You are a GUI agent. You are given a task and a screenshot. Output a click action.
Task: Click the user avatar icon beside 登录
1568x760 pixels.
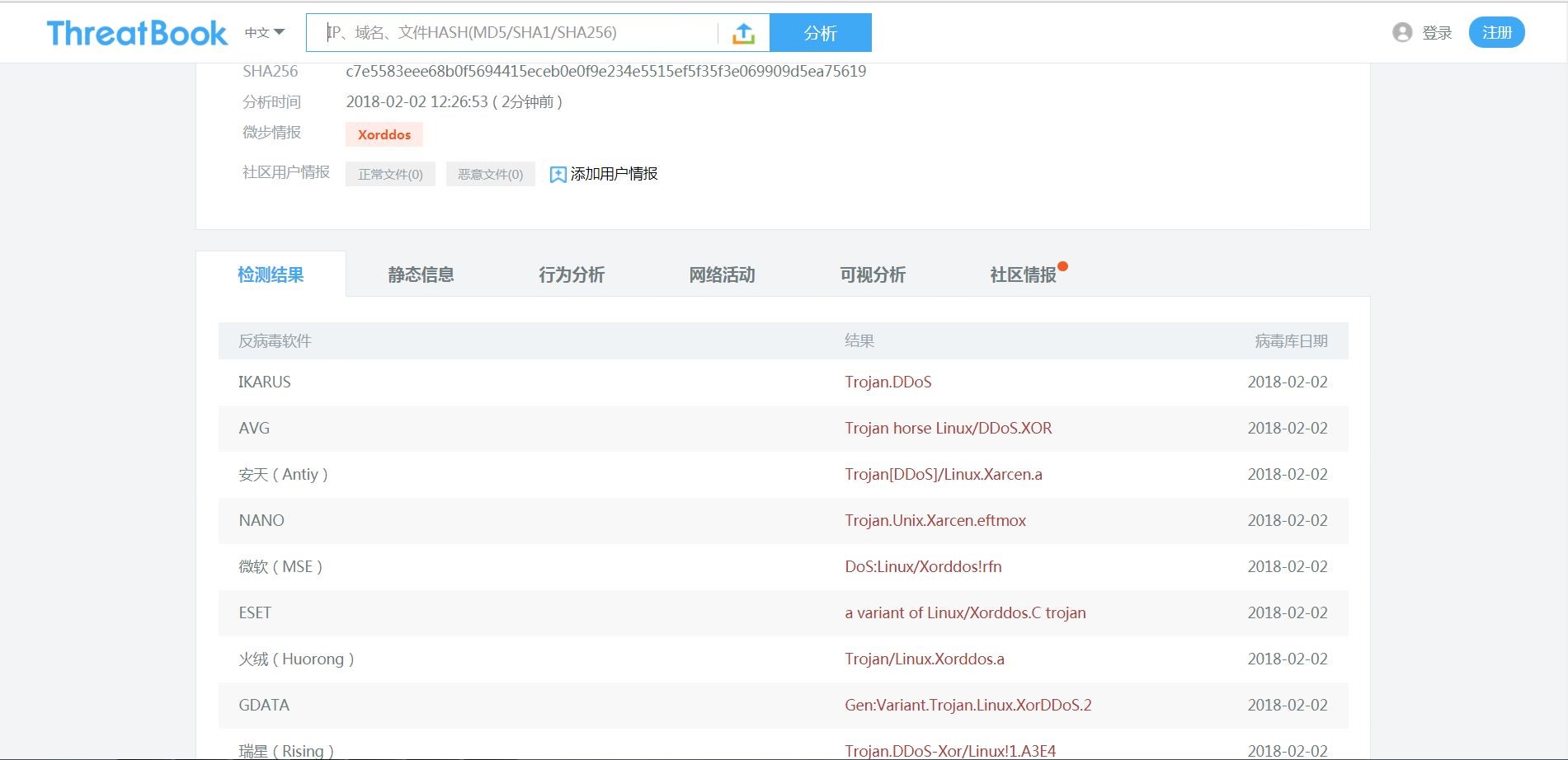pyautogui.click(x=1402, y=32)
